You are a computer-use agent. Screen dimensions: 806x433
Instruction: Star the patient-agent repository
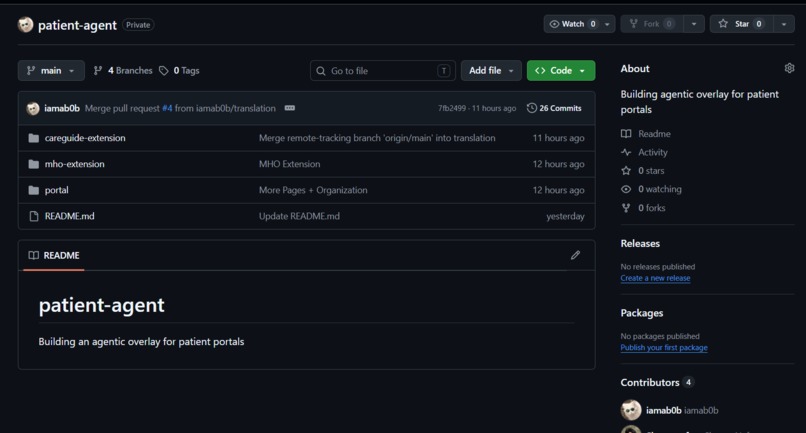point(741,24)
